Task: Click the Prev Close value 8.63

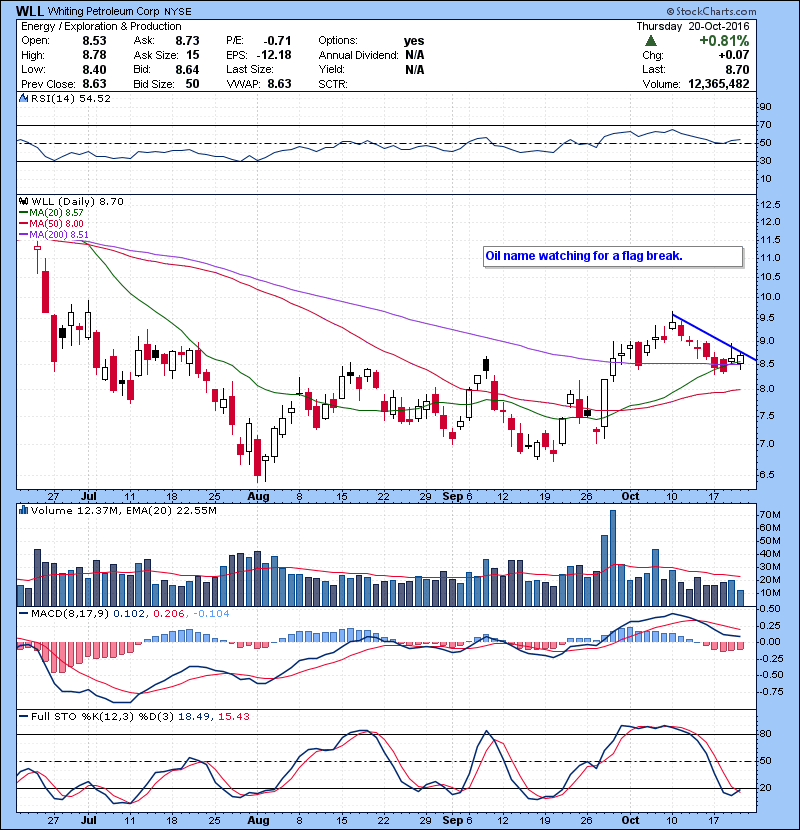Action: (x=94, y=84)
